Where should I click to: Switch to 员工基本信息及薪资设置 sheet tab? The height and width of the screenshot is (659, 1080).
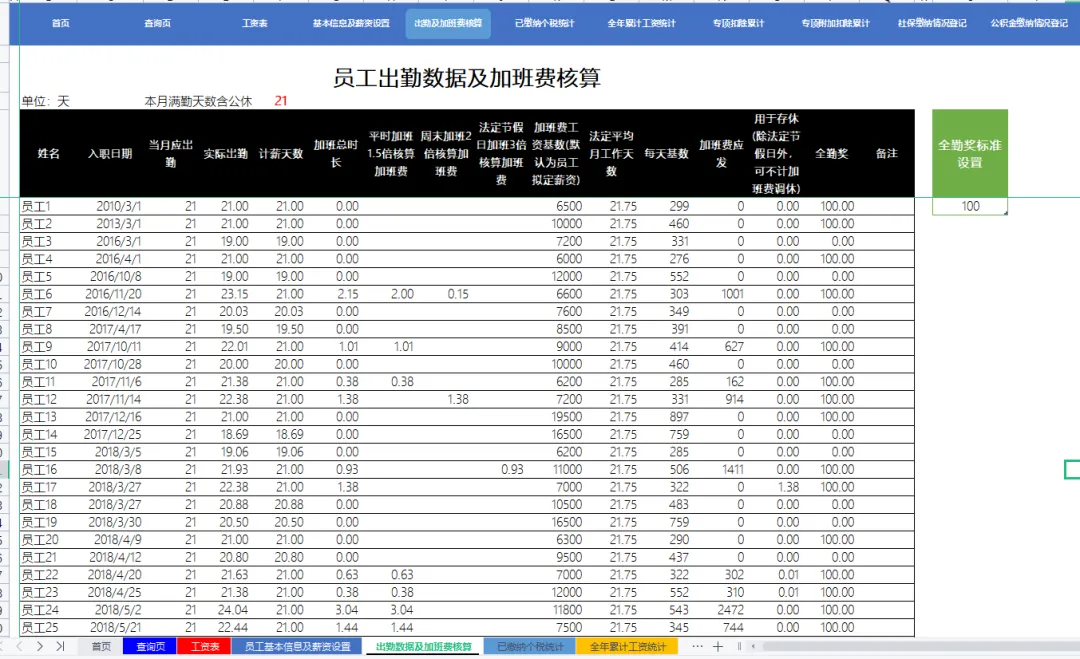pyautogui.click(x=298, y=647)
